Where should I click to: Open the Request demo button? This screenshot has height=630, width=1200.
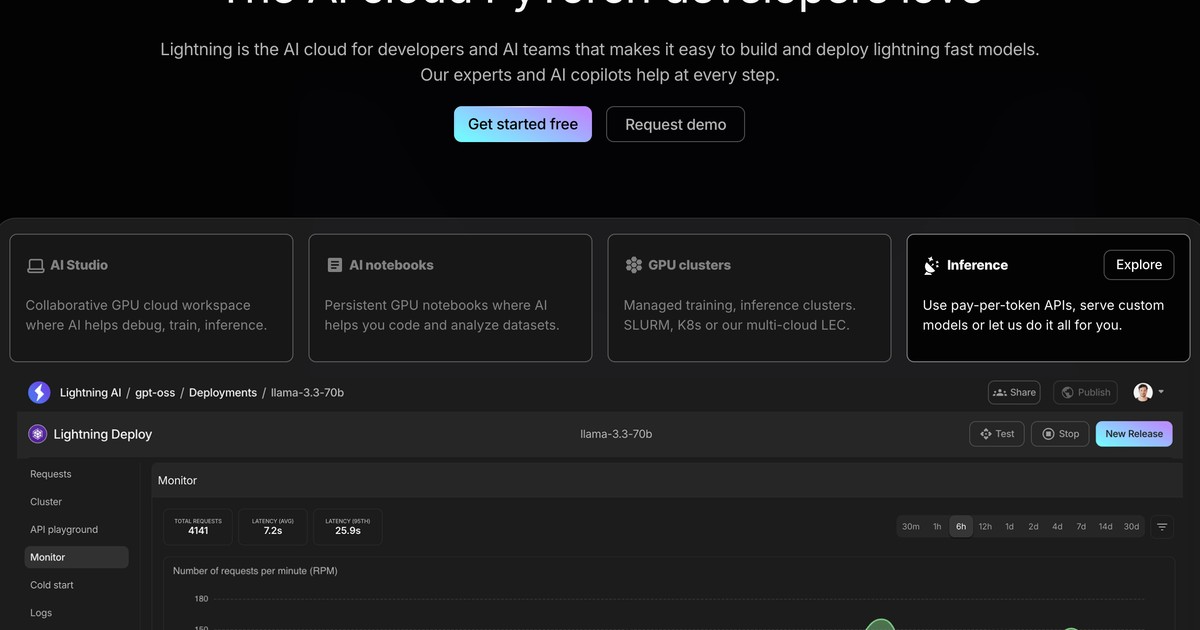[675, 124]
